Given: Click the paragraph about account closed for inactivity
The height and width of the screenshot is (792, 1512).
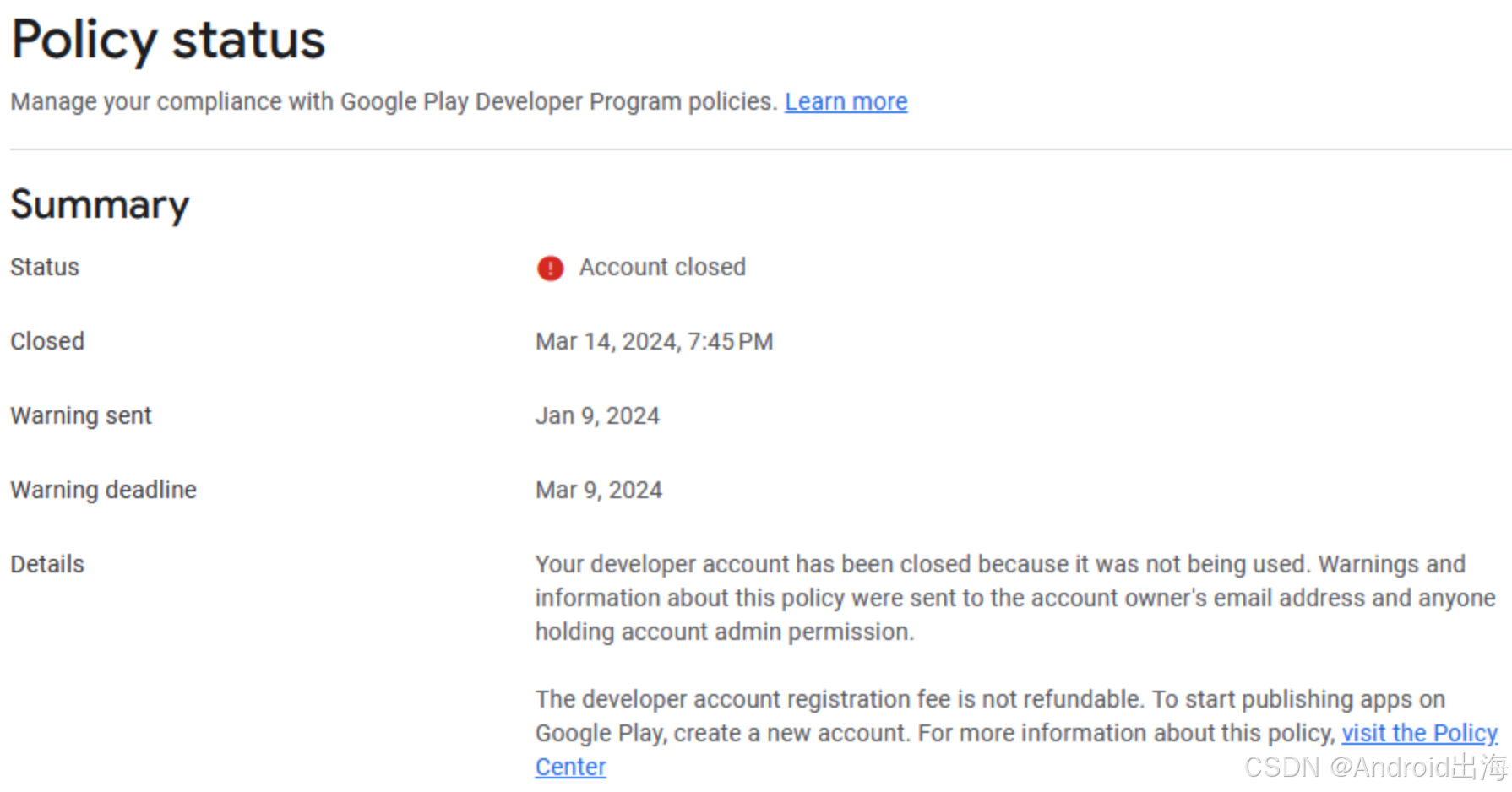Looking at the screenshot, I should pos(1015,598).
